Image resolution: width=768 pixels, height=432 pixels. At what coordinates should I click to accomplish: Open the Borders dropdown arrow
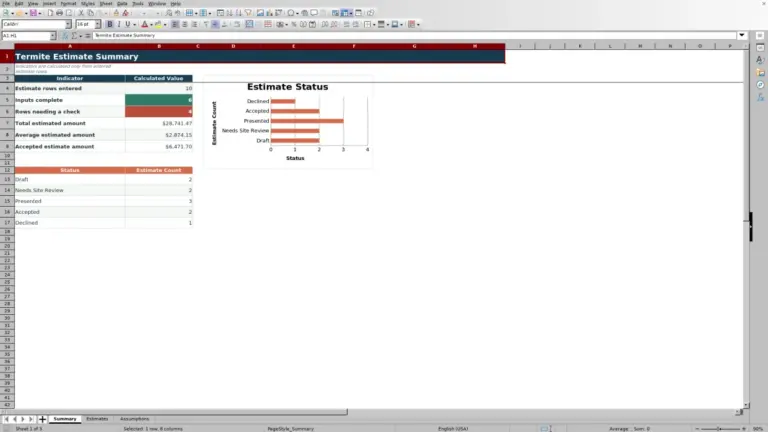[x=374, y=24]
